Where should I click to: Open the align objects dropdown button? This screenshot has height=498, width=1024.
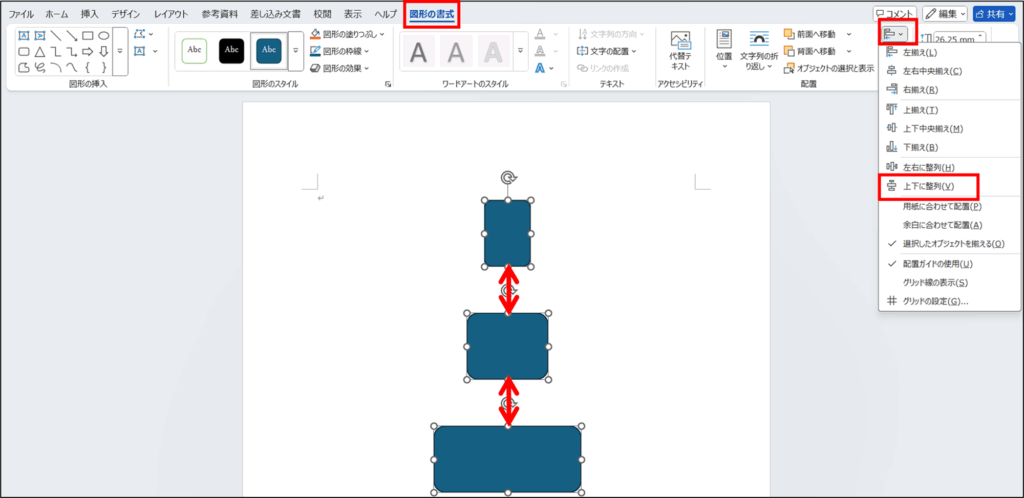coord(894,35)
